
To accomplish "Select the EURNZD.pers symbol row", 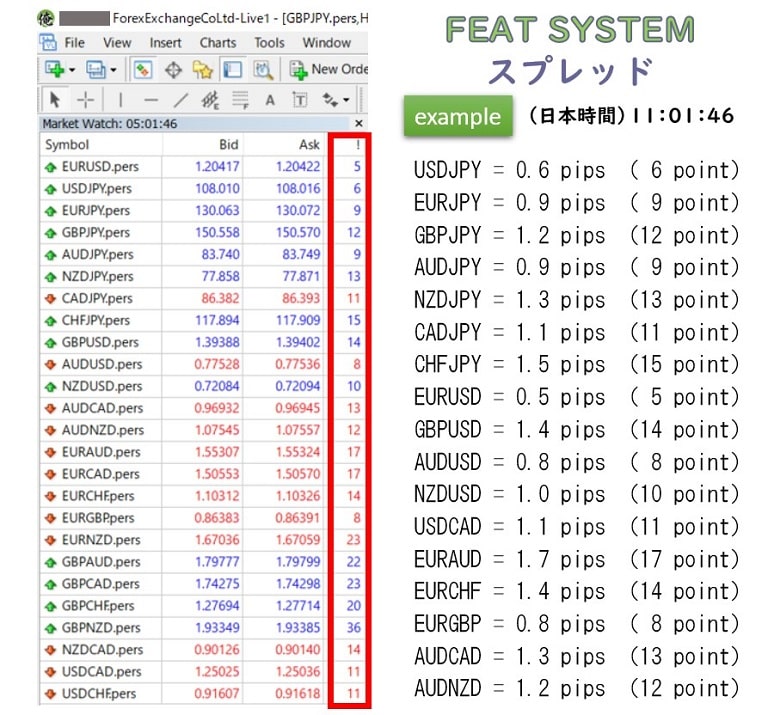I will (x=203, y=540).
